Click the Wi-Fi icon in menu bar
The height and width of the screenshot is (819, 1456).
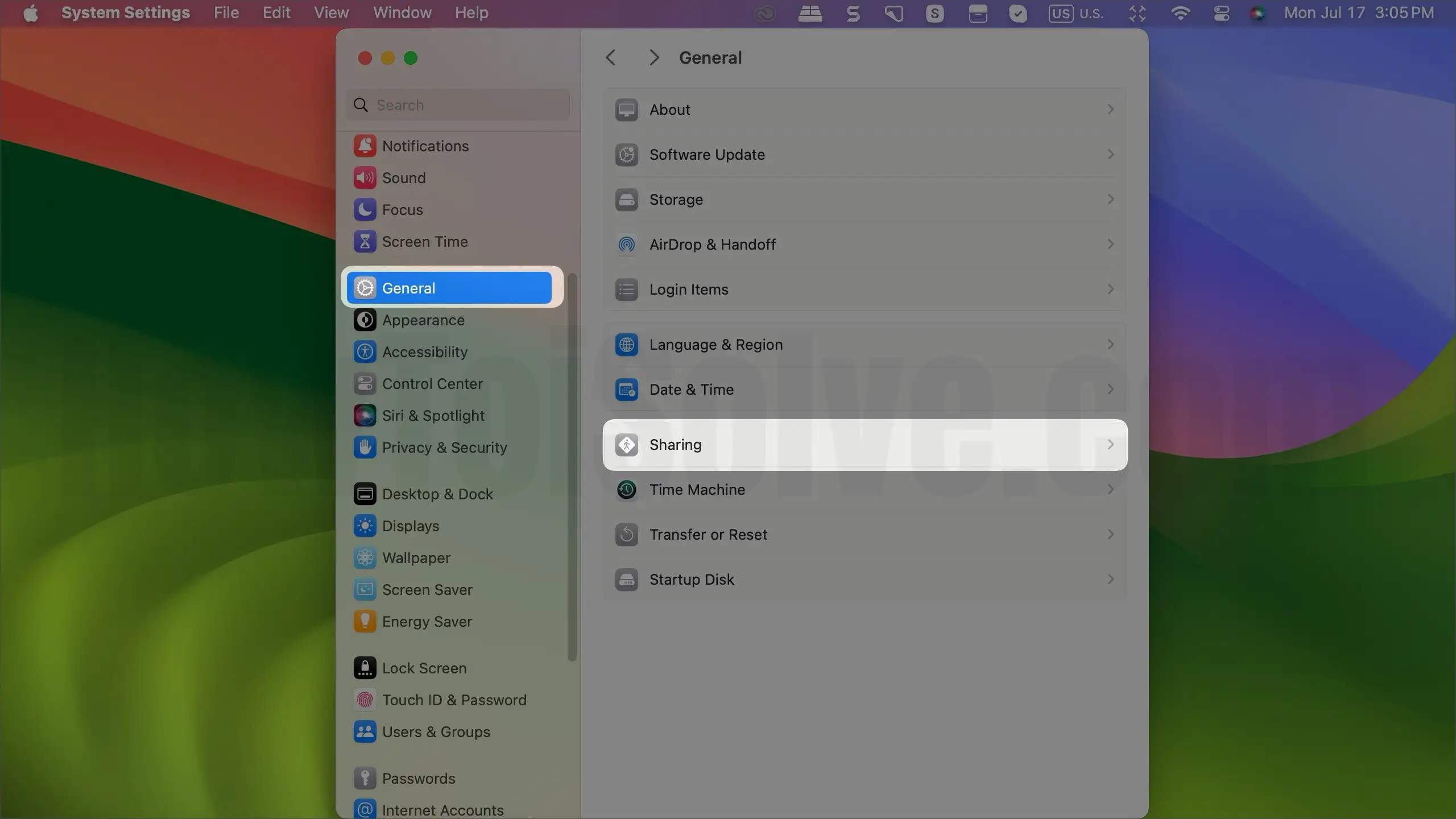coord(1181,13)
